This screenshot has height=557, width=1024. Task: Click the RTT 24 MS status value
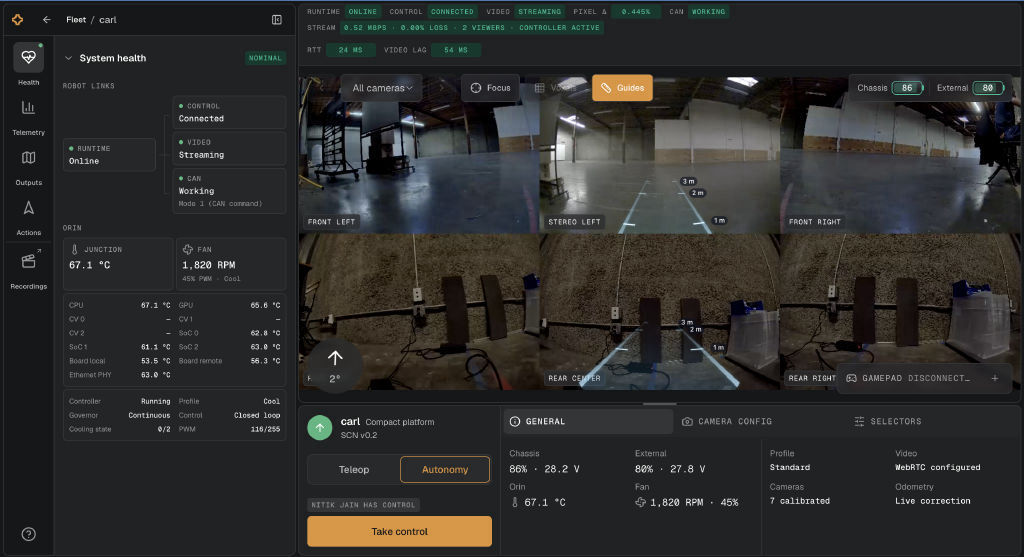tap(350, 50)
